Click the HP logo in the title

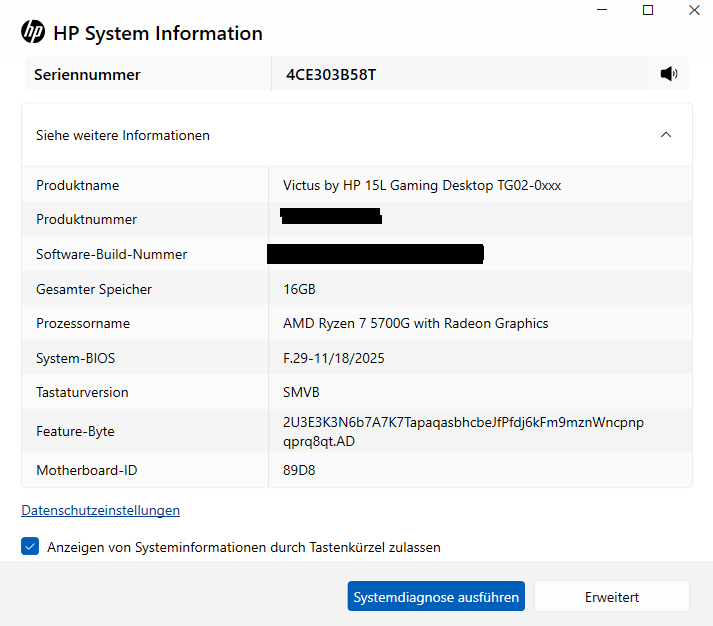[33, 32]
